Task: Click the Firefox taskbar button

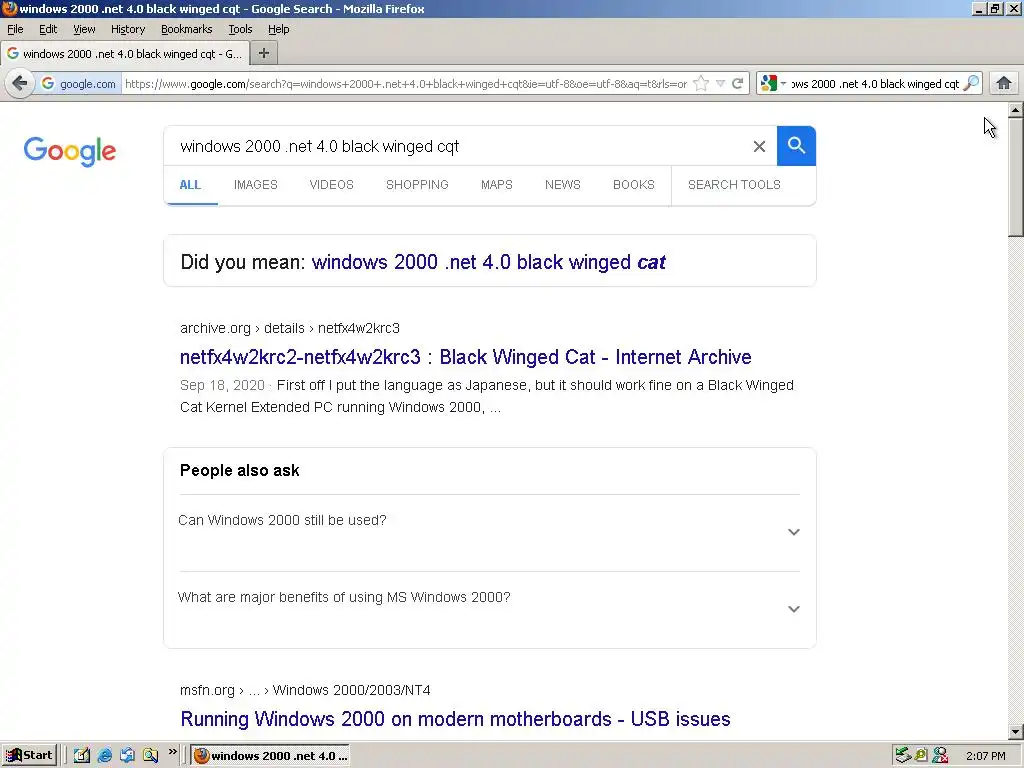Action: (270, 756)
